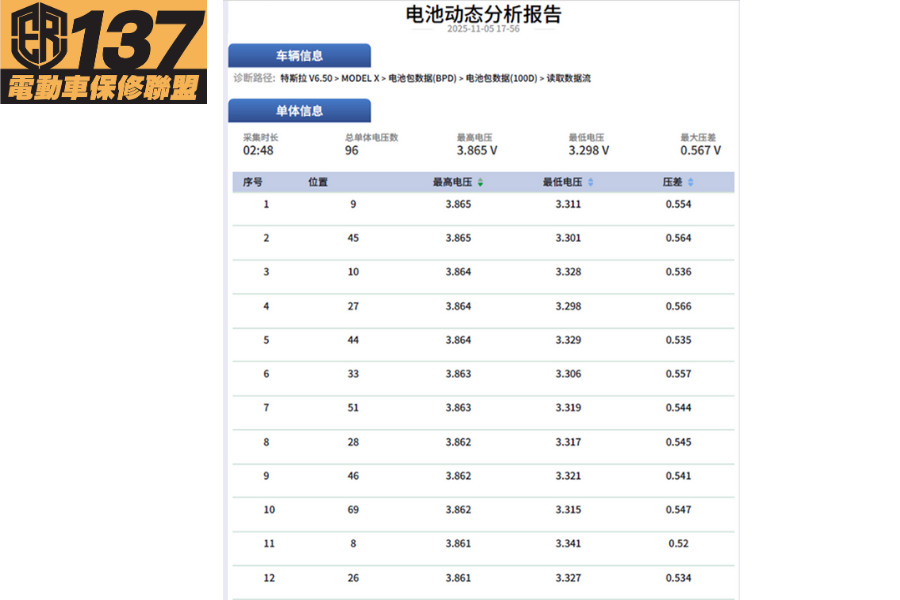The width and height of the screenshot is (900, 600).
Task: Click sort arrow beside 最低电压 column header
Action: [x=590, y=183]
